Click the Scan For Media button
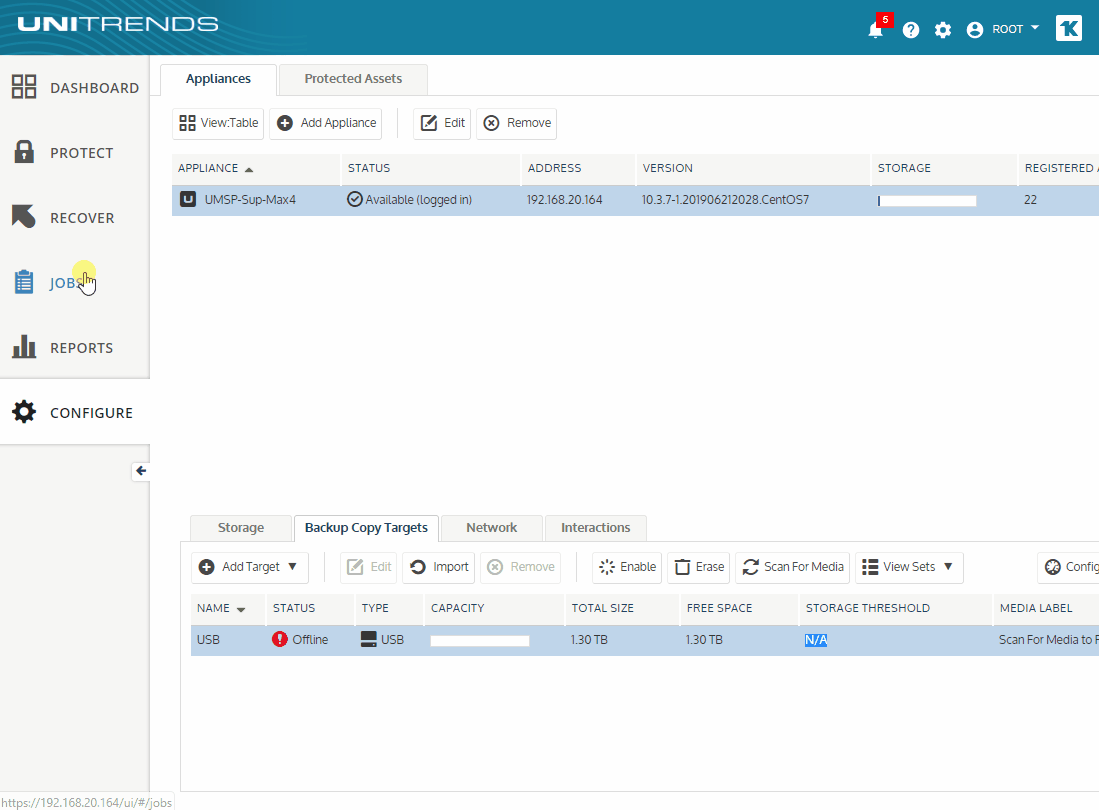Image resolution: width=1099 pixels, height=810 pixels. pyautogui.click(x=792, y=567)
